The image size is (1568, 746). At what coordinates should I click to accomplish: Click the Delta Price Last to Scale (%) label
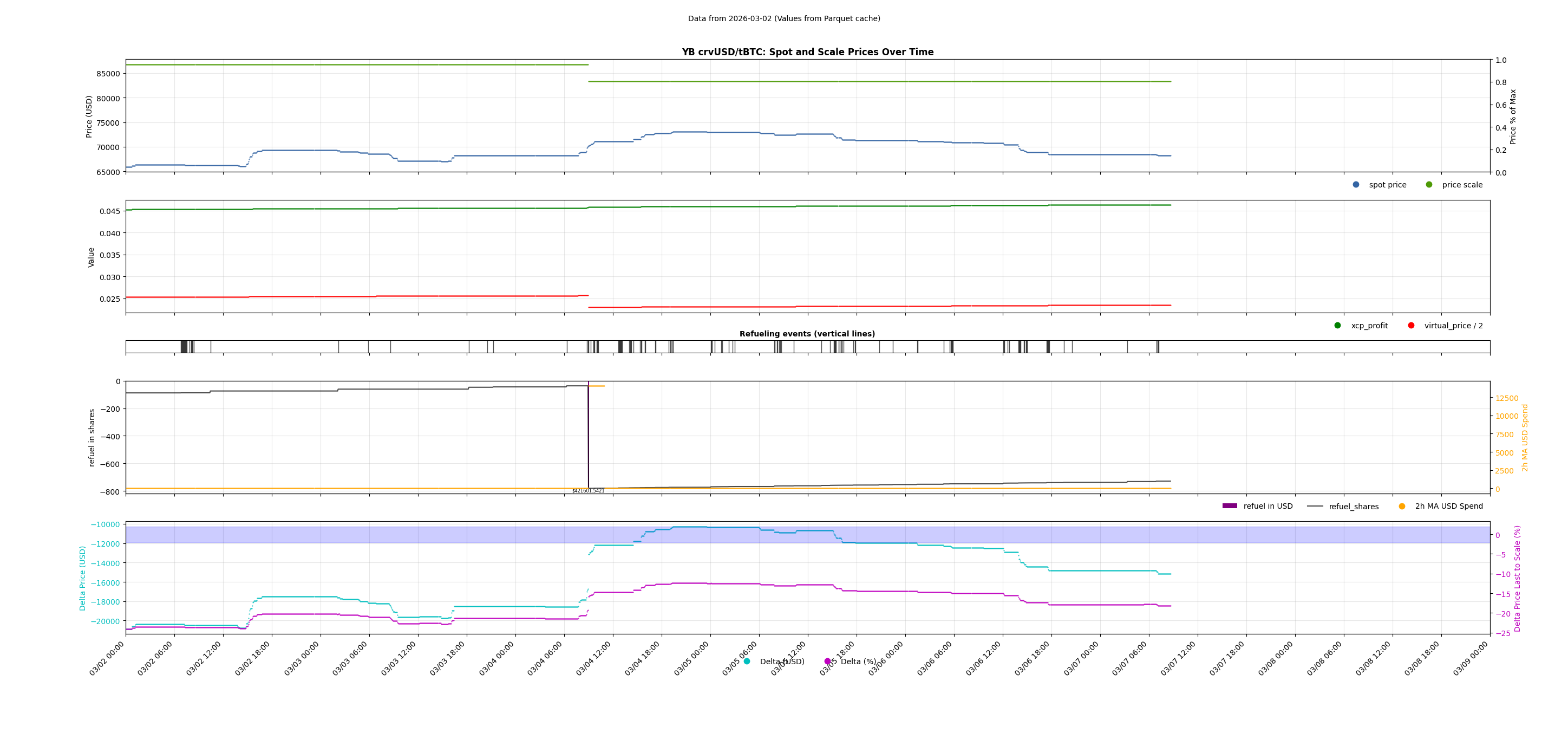[1517, 578]
